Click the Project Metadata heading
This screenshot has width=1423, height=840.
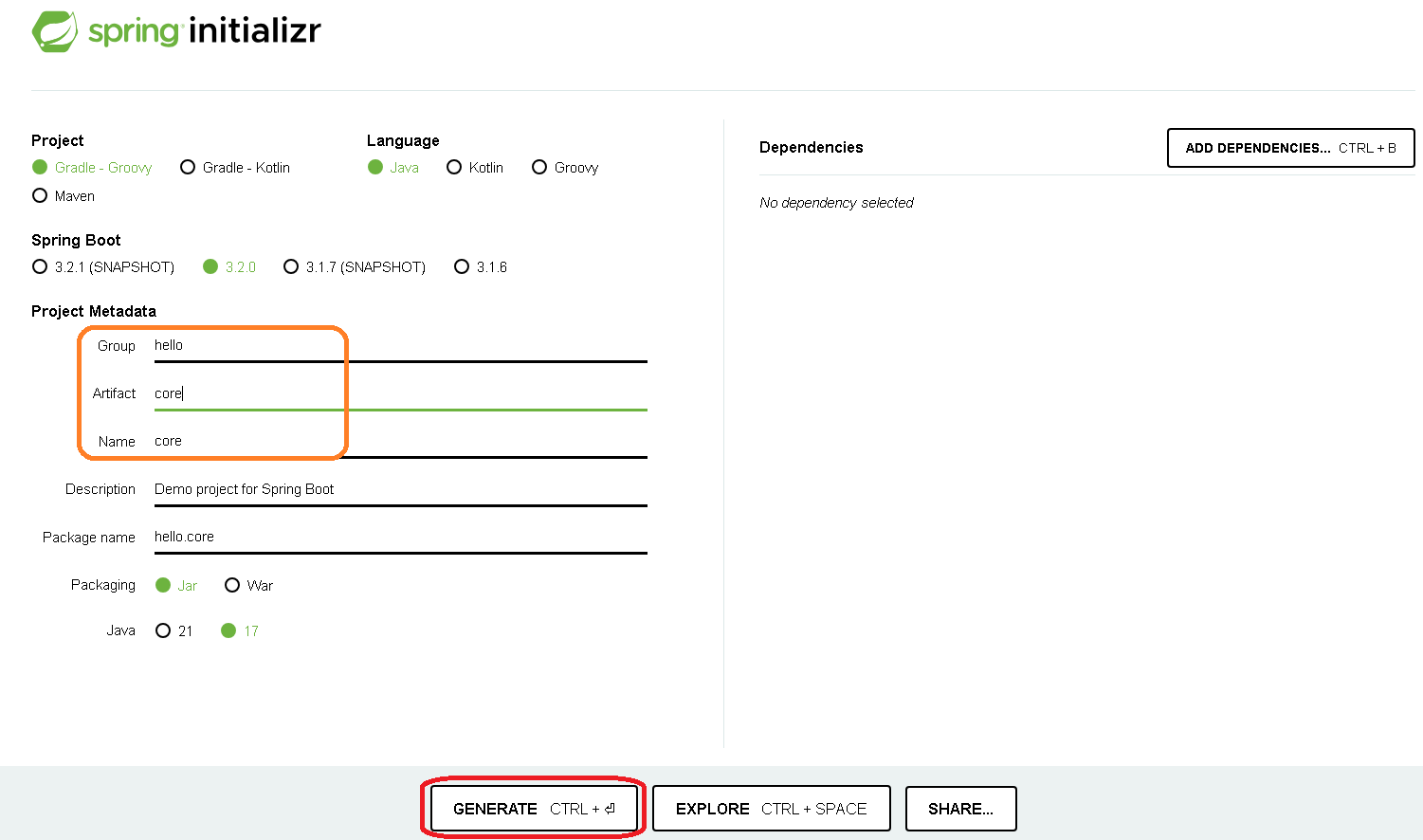[x=94, y=312]
